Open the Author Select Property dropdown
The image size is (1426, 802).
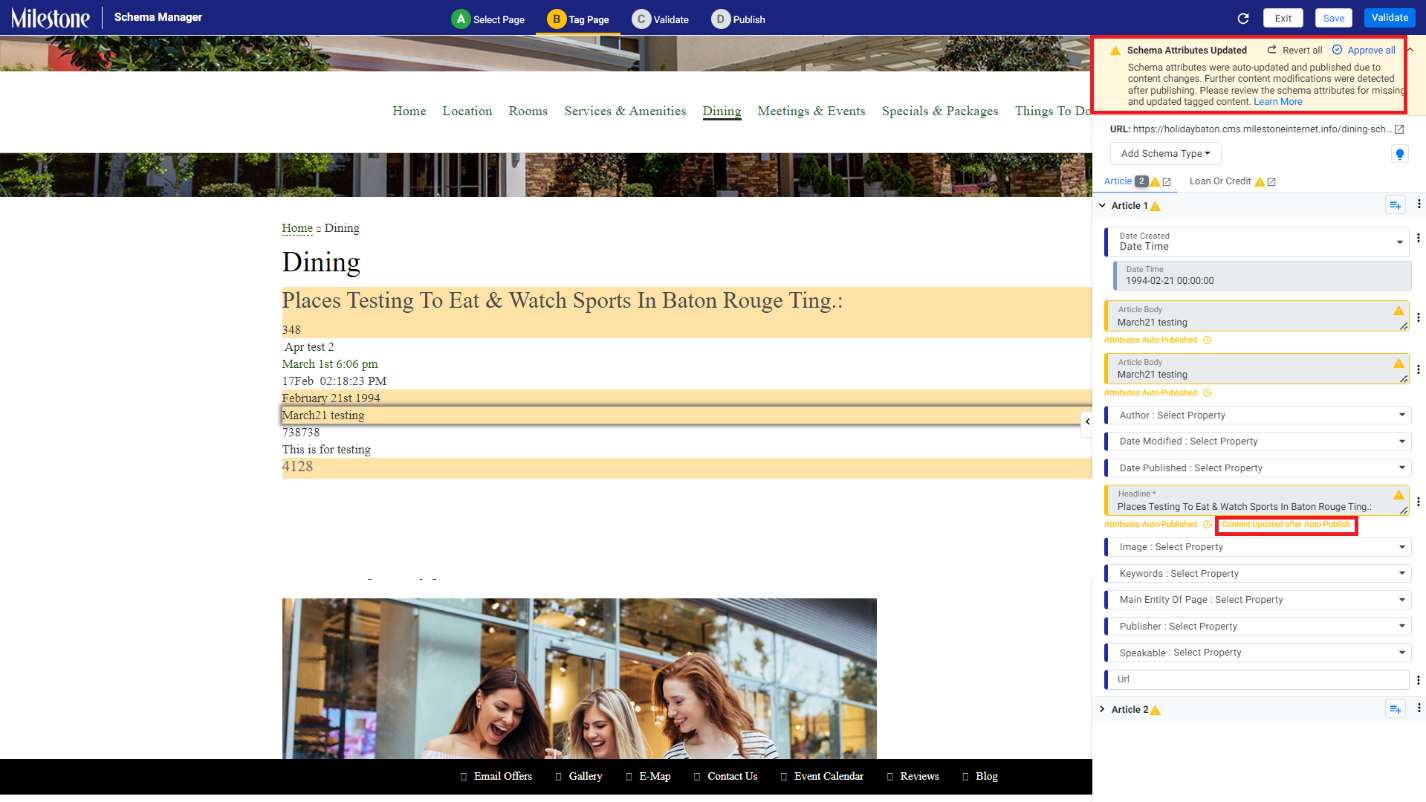click(x=1257, y=415)
